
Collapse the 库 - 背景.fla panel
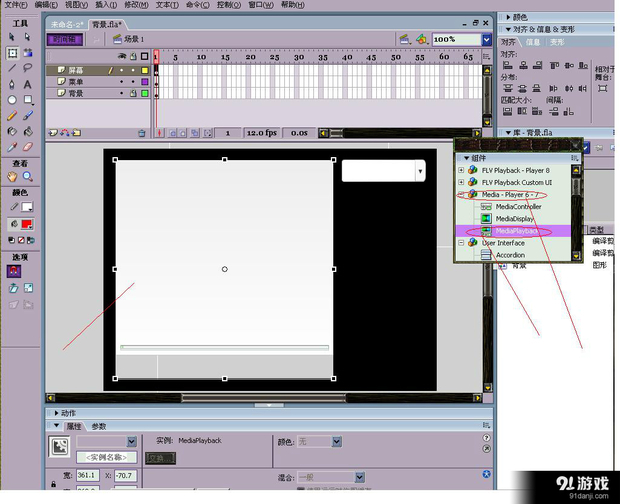(x=508, y=132)
